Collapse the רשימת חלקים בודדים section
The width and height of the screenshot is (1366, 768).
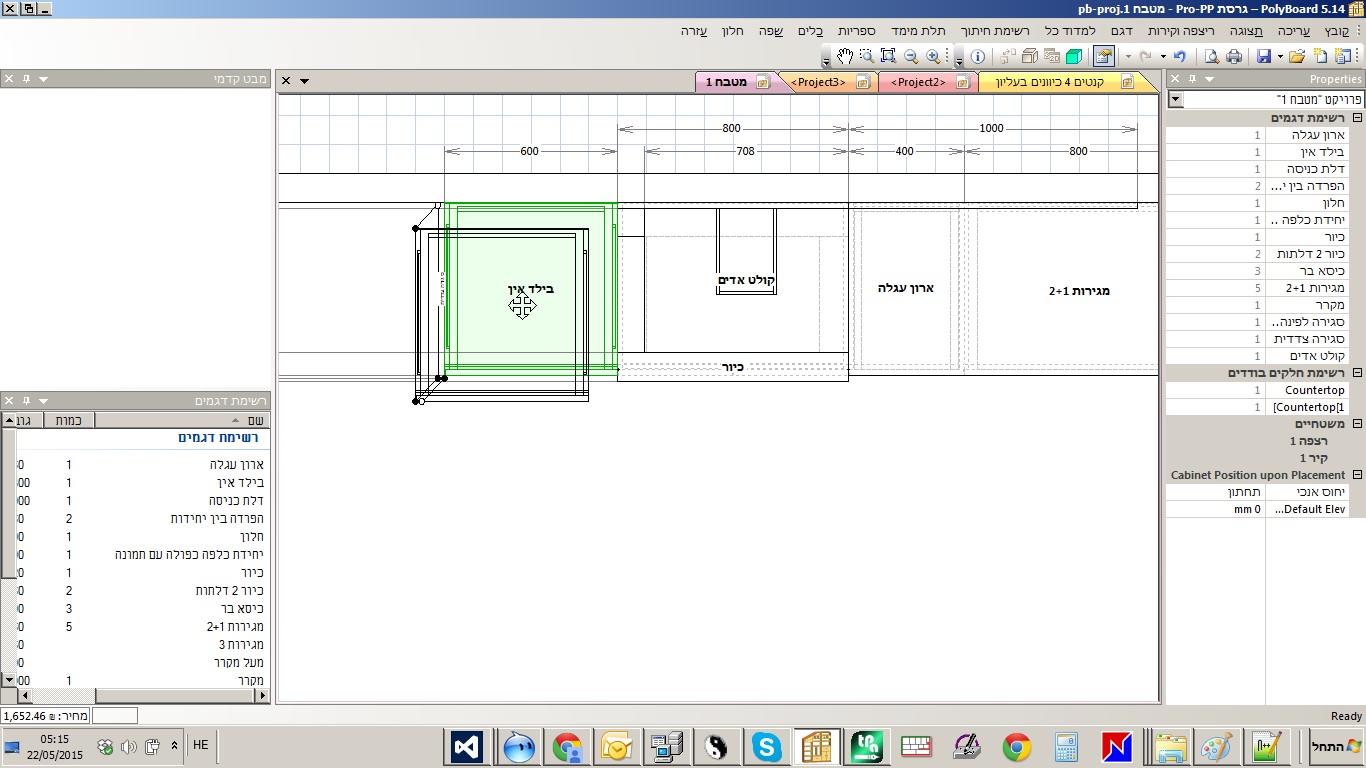[x=1357, y=373]
